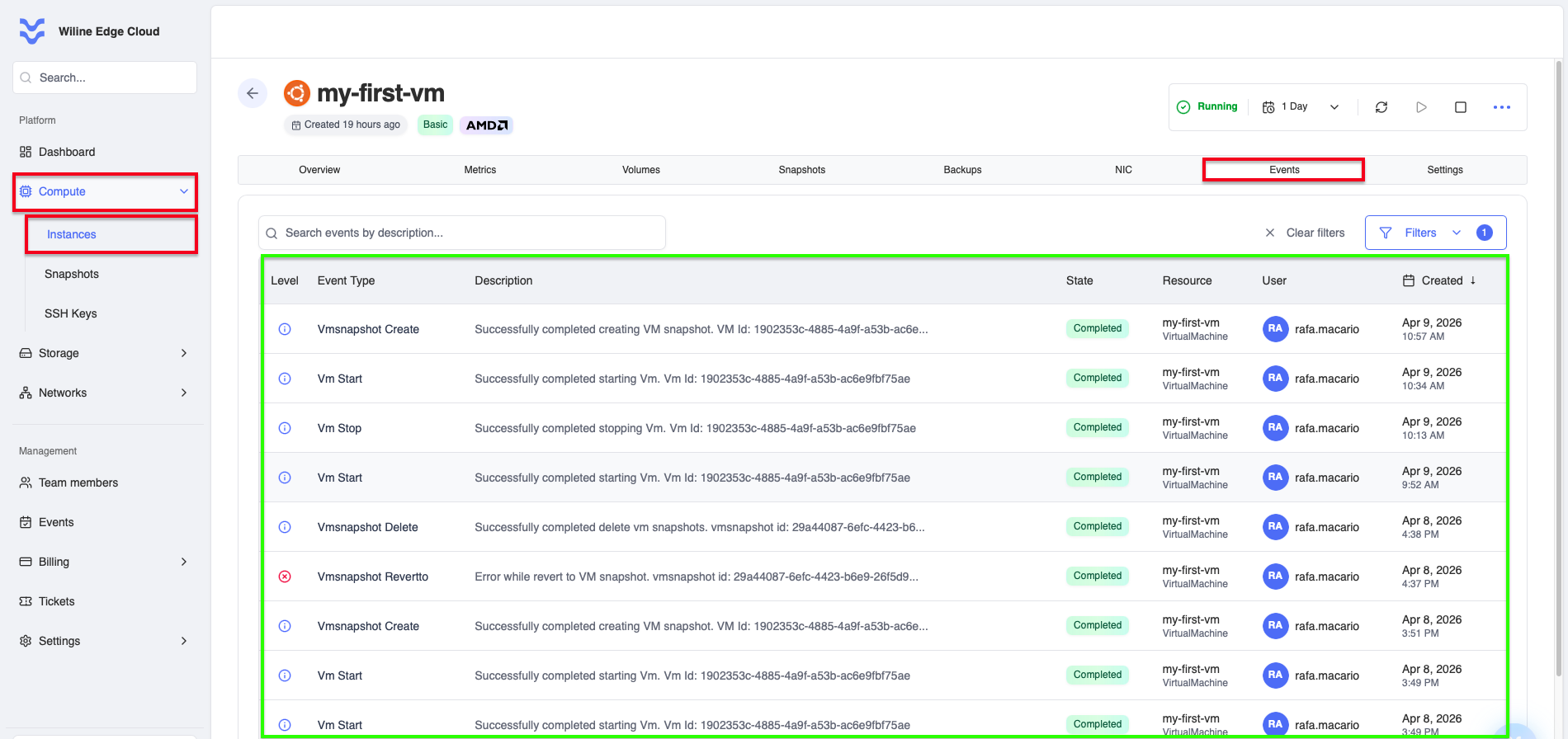
Task: Click the Event Type column header
Action: 346,280
